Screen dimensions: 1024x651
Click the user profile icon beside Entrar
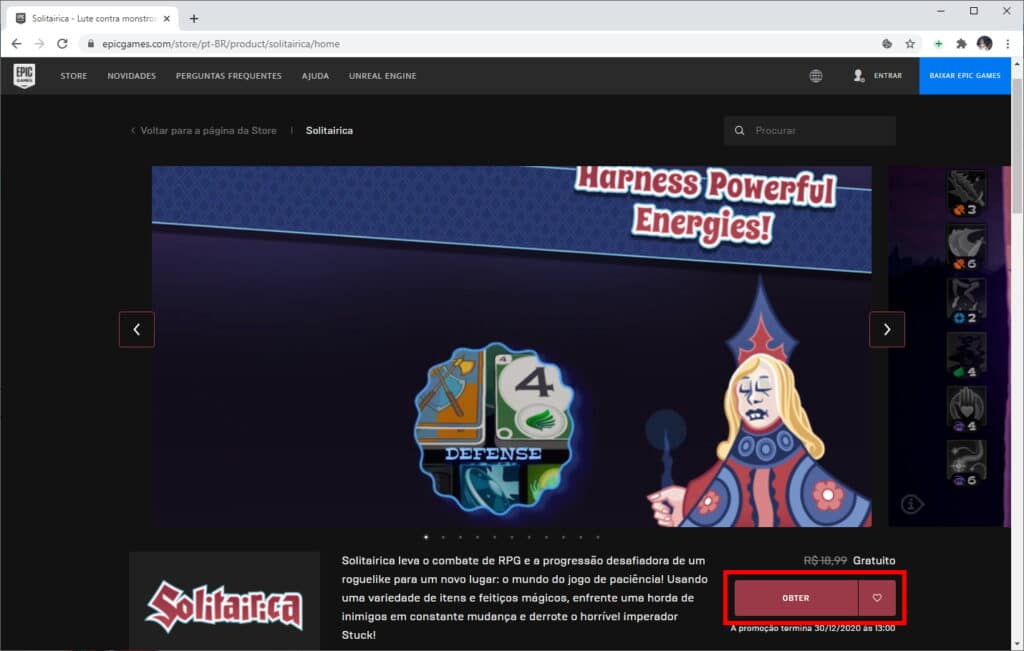click(x=859, y=76)
